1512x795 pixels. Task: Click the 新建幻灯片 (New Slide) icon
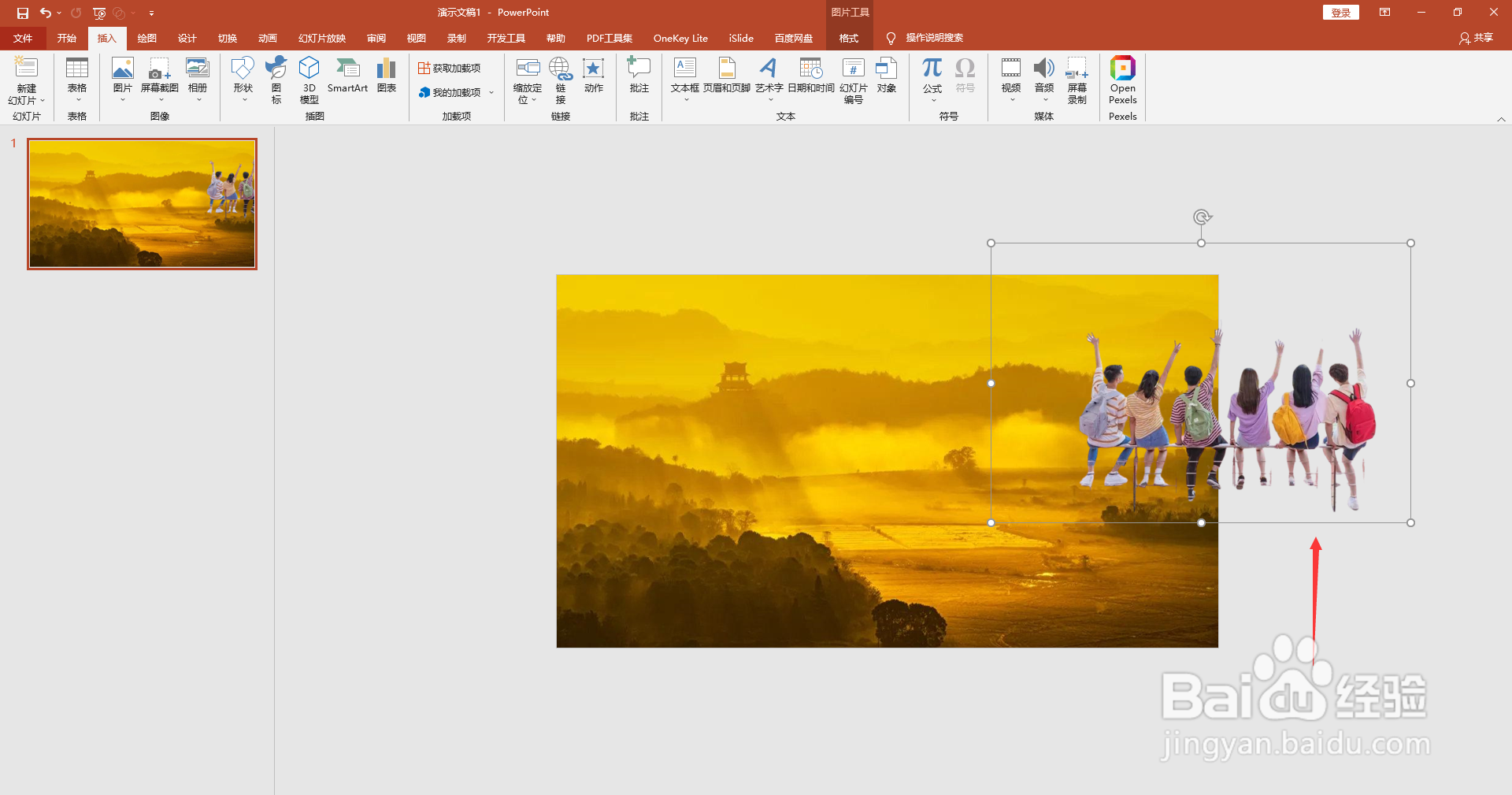pos(26,69)
